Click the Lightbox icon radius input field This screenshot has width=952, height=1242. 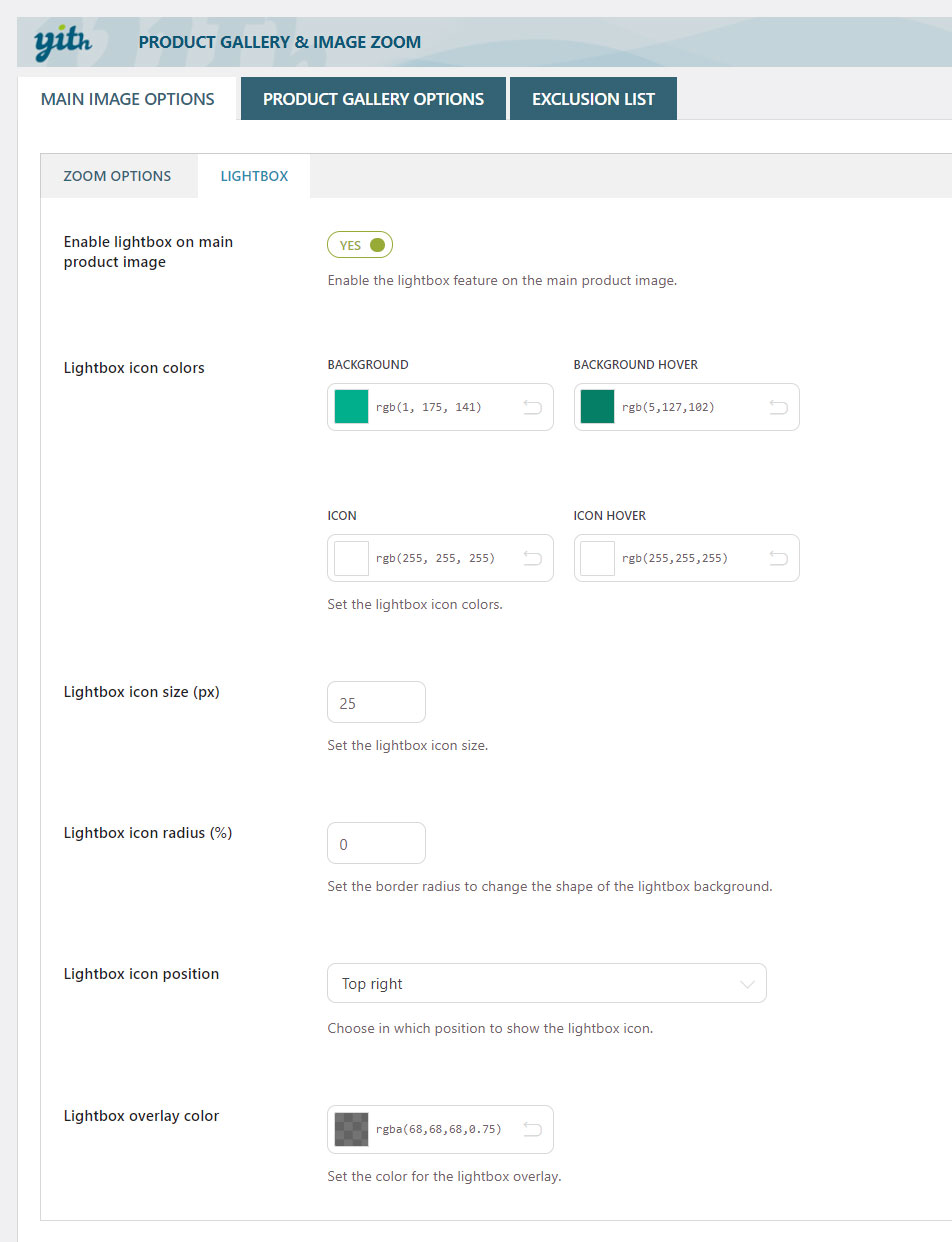pyautogui.click(x=376, y=844)
